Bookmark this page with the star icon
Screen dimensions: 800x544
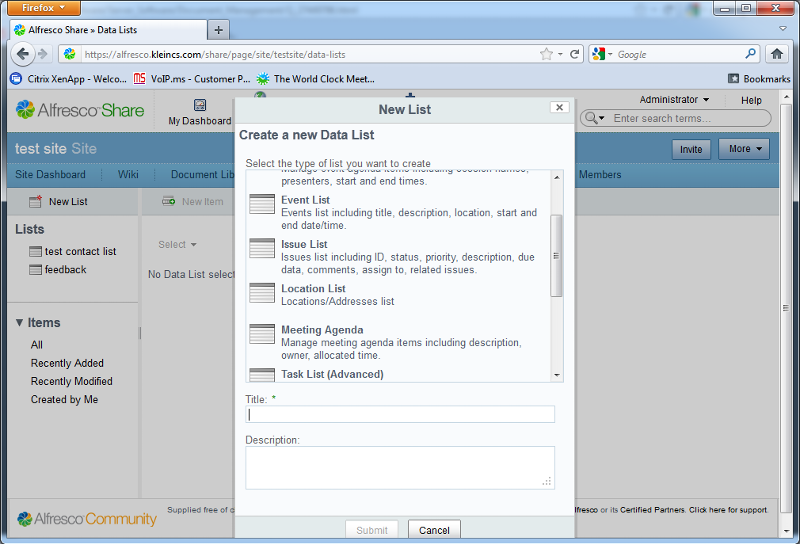tap(546, 54)
